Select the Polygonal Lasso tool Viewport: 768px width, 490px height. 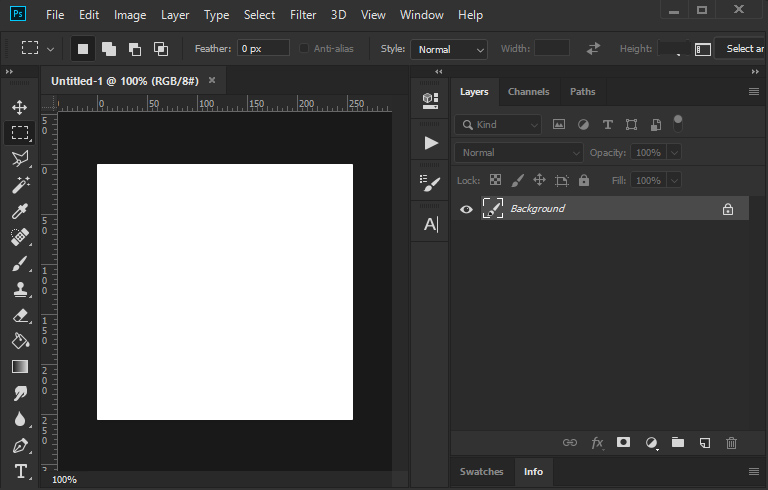click(20, 159)
